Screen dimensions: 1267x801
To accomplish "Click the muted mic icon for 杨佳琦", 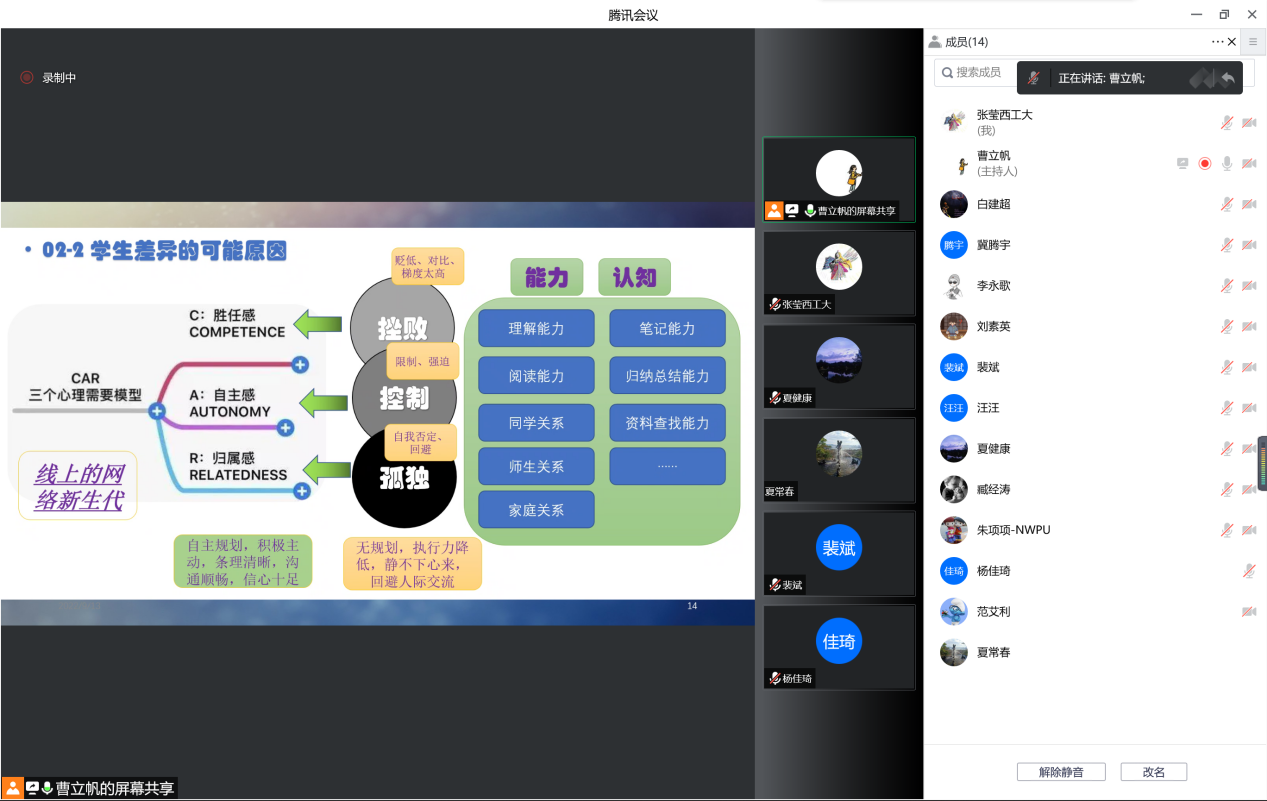I will [1249, 571].
